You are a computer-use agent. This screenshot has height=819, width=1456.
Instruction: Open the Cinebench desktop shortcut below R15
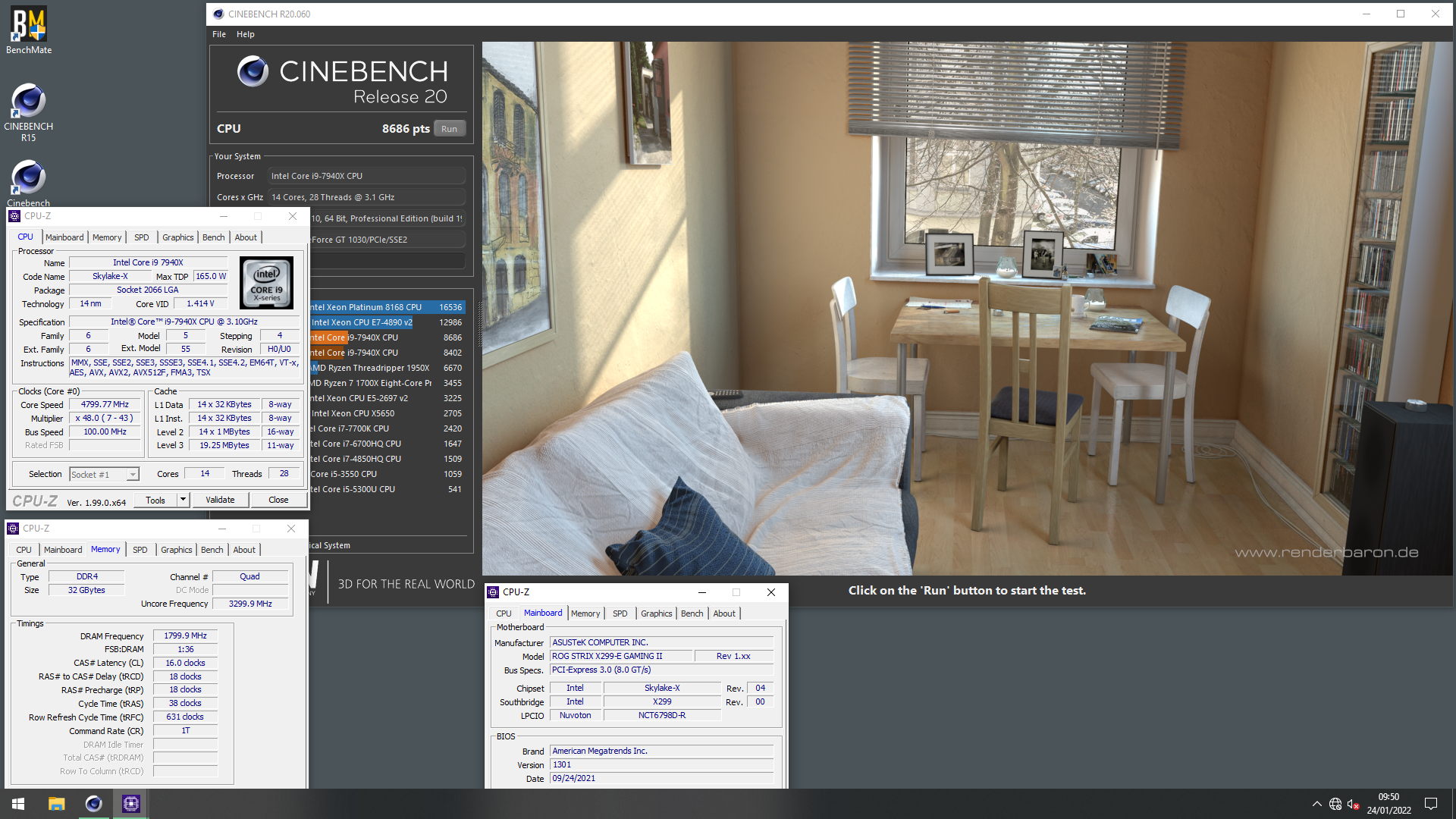click(x=28, y=184)
